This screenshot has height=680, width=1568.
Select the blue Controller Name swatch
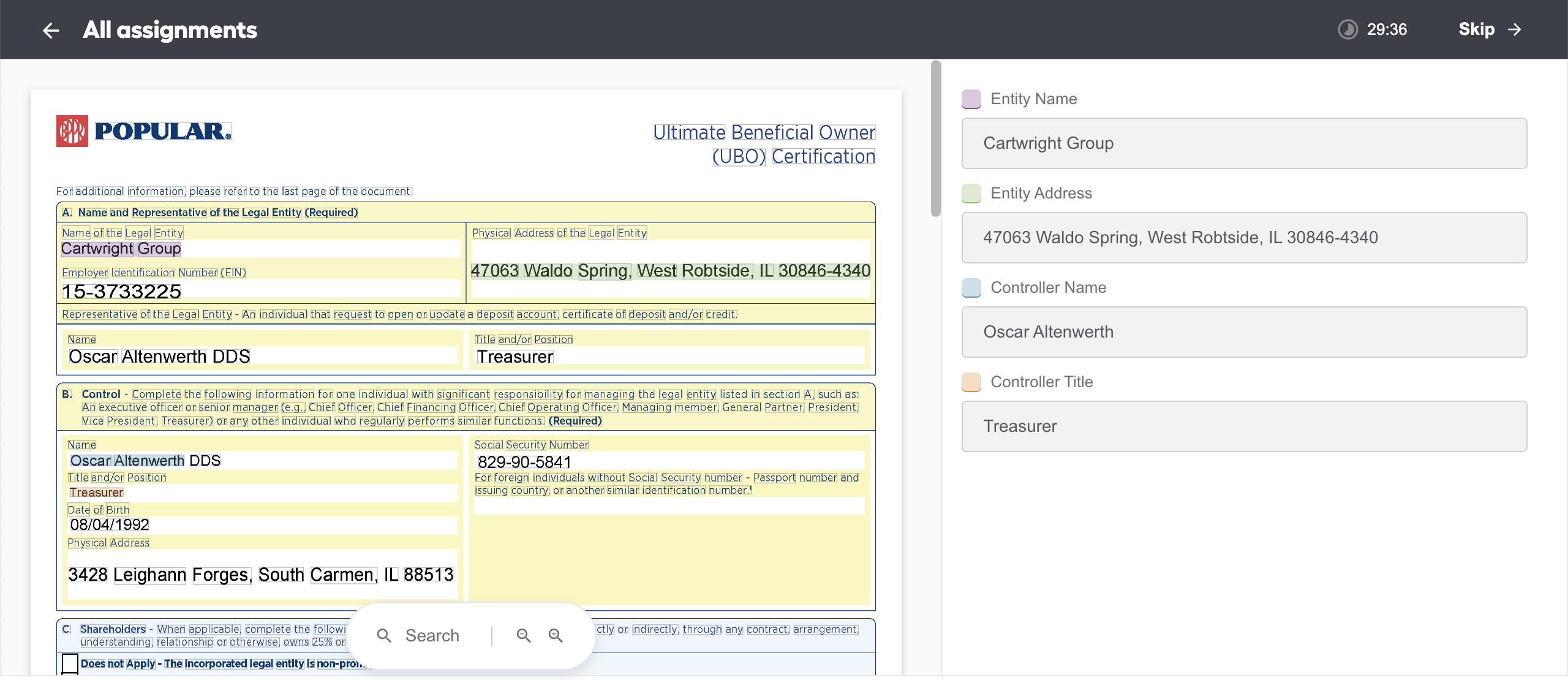tap(971, 287)
